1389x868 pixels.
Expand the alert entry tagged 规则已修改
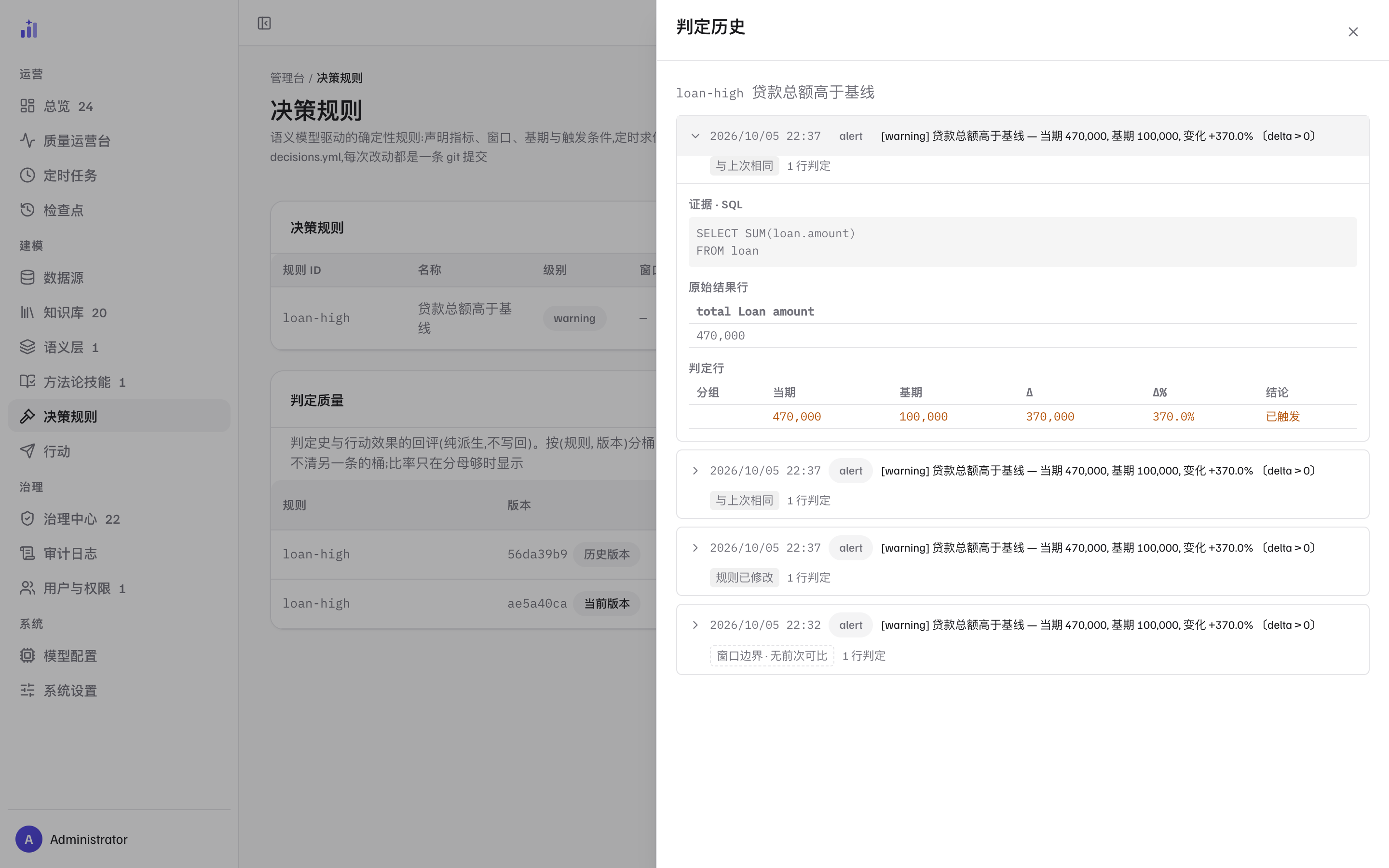[x=695, y=548]
